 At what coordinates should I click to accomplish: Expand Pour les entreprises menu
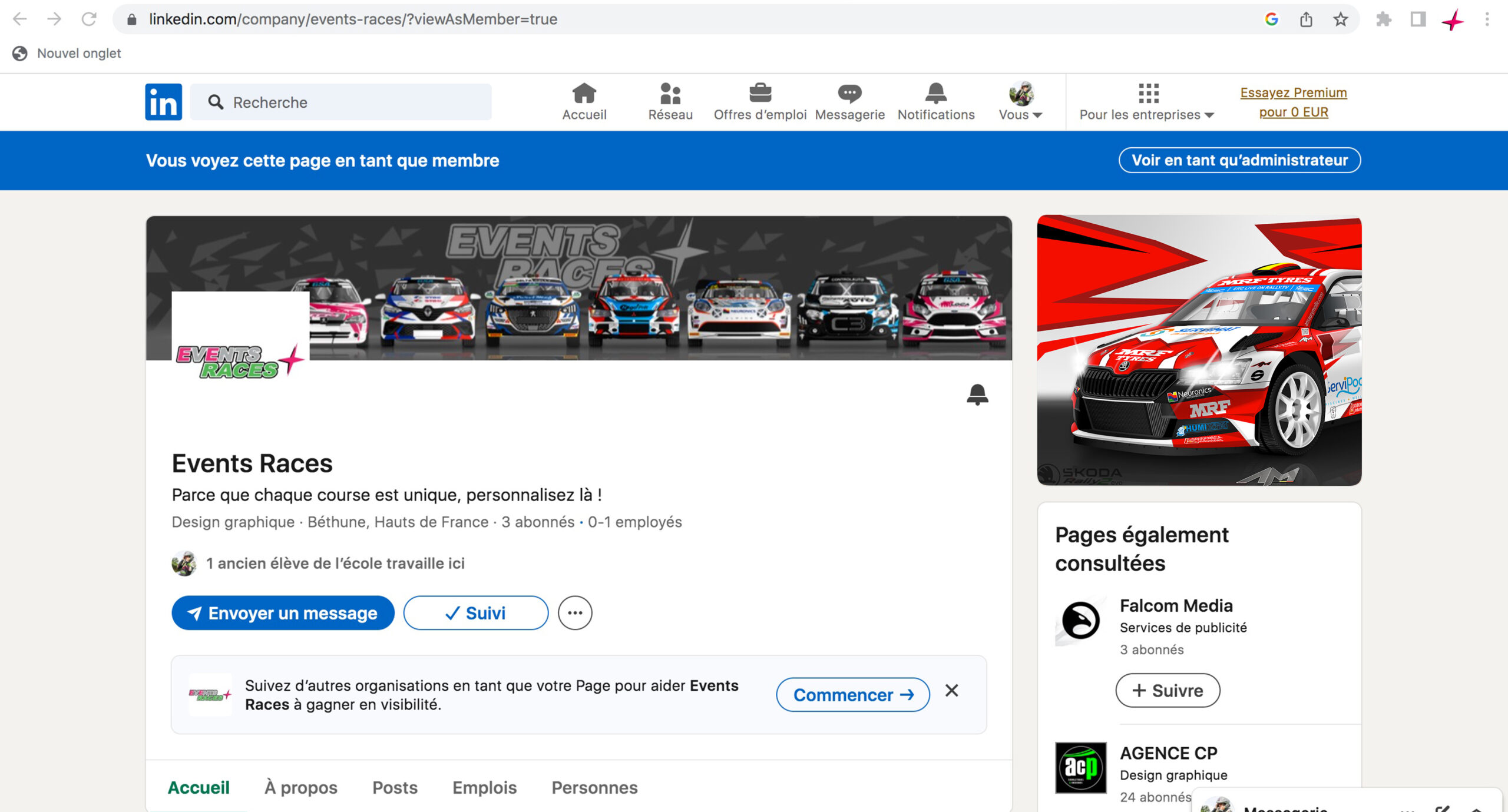click(x=1146, y=102)
